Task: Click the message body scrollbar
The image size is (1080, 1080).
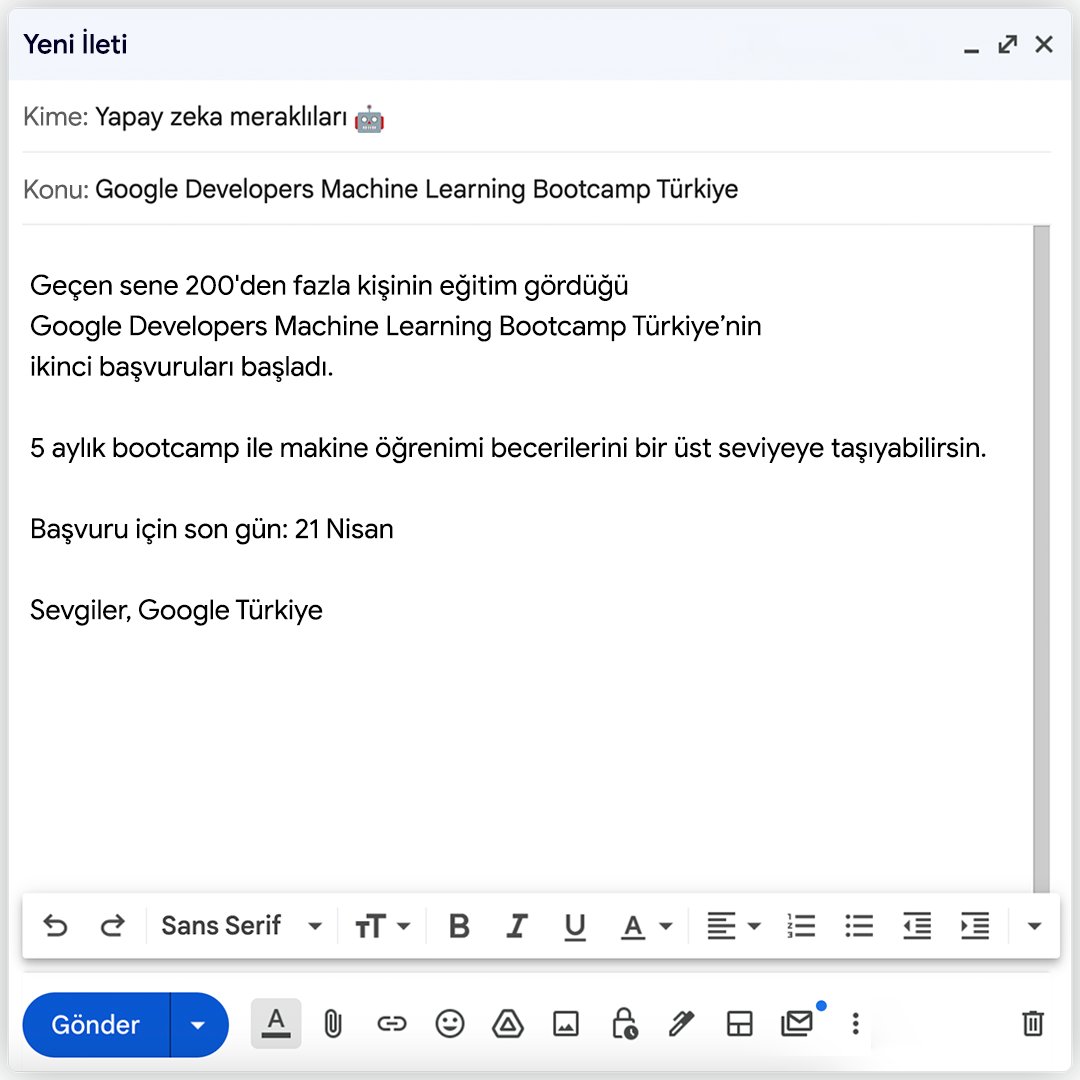Action: coord(1041,559)
